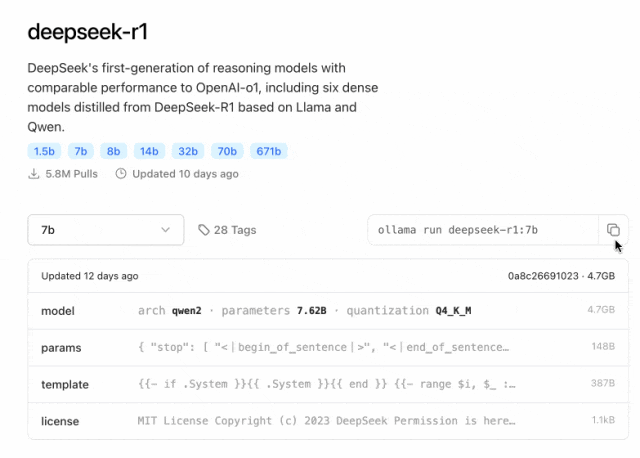Image resolution: width=640 pixels, height=458 pixels.
Task: Click the tag icon beside 28 Tags
Action: tap(204, 230)
